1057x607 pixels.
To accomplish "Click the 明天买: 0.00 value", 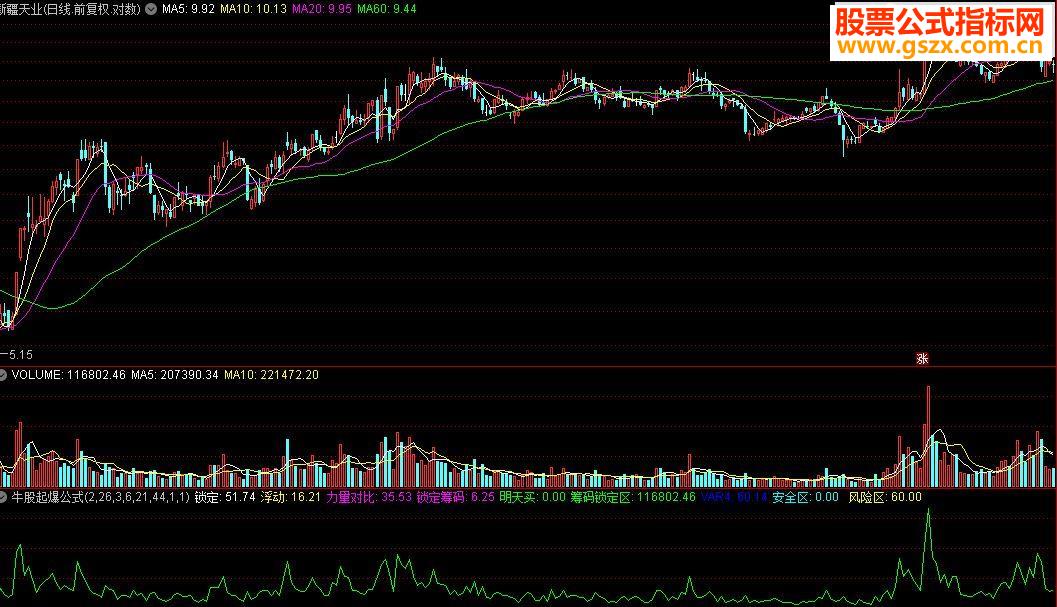I will pyautogui.click(x=533, y=497).
